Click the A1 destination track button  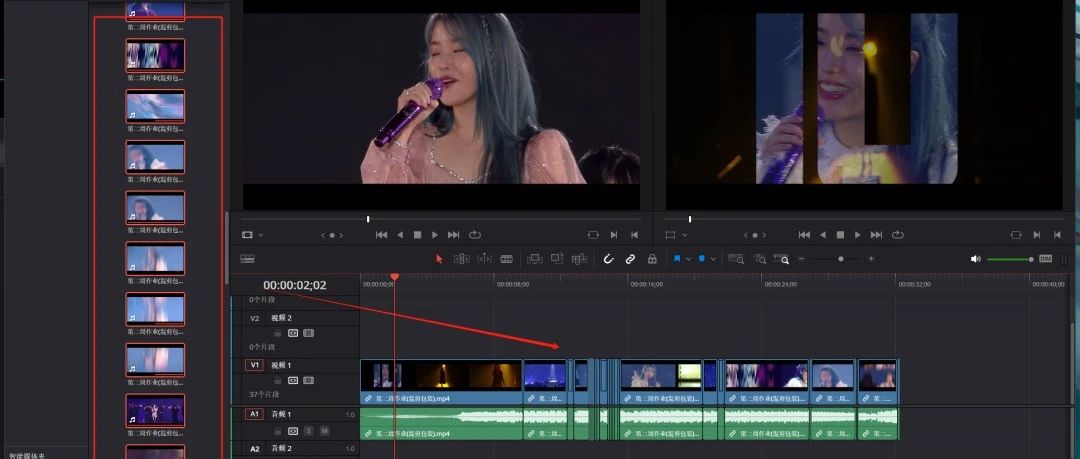(254, 414)
